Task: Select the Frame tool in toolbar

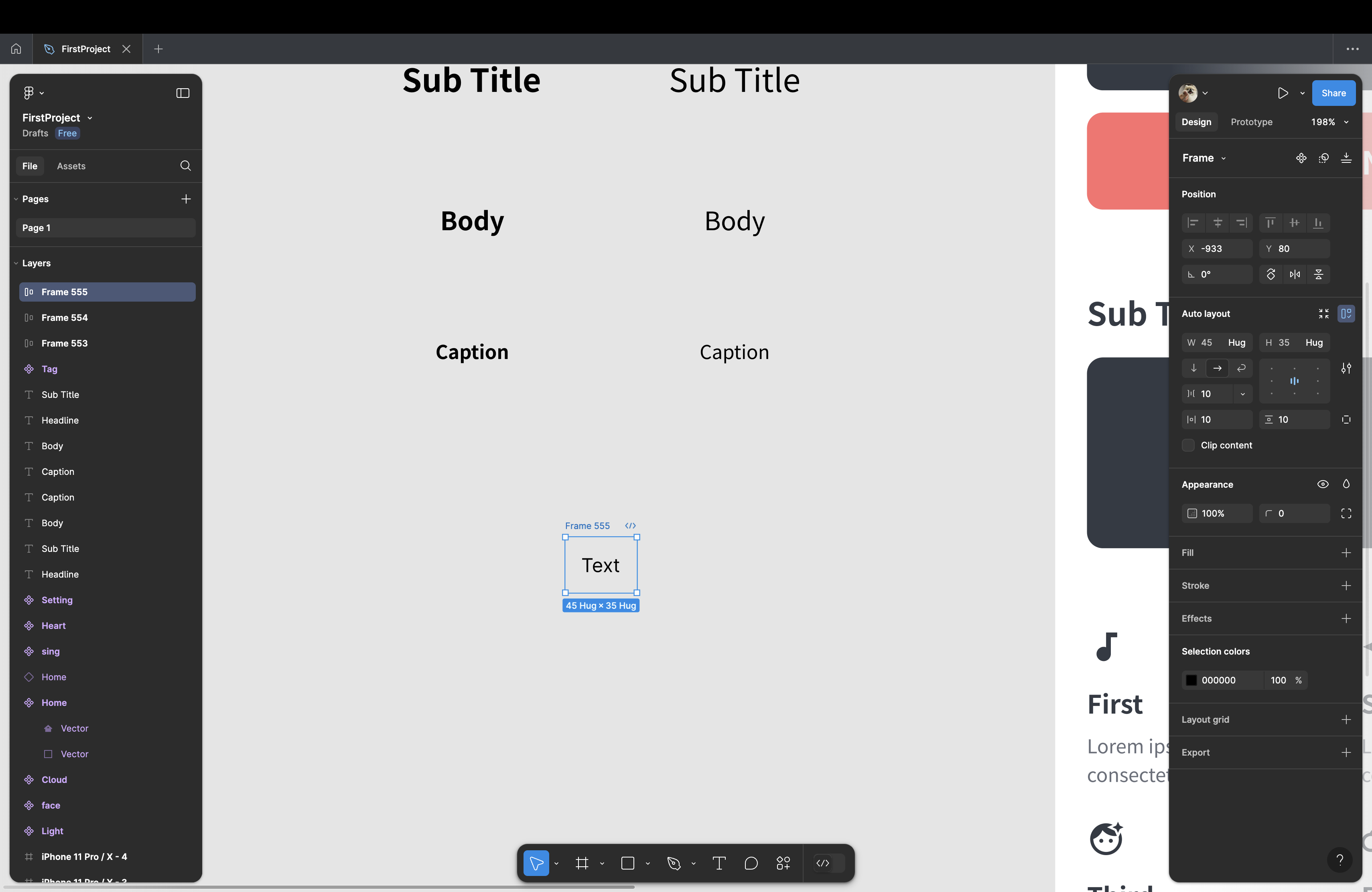Action: pyautogui.click(x=582, y=863)
